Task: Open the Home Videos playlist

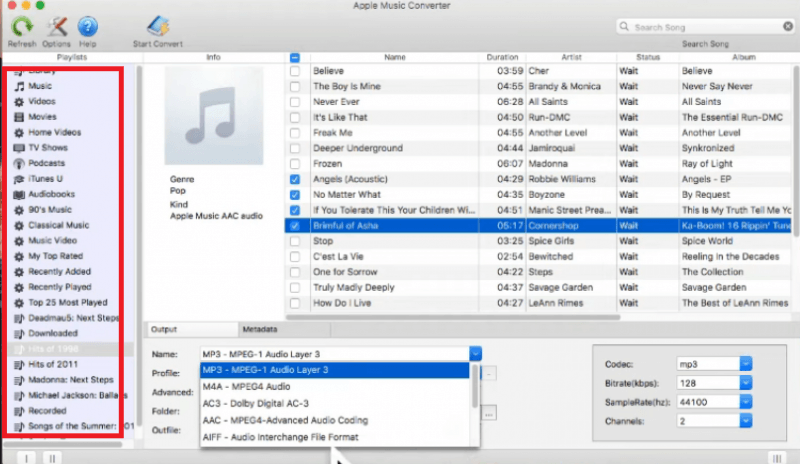Action: (55, 132)
